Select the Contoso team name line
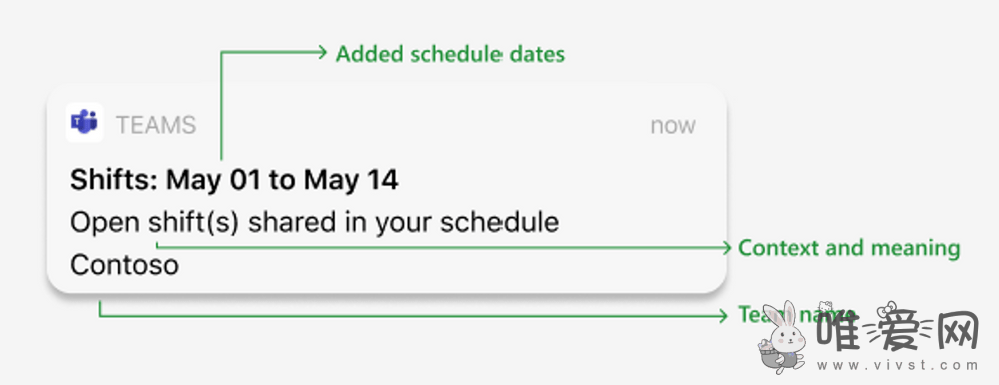The image size is (999, 385). pyautogui.click(x=124, y=265)
